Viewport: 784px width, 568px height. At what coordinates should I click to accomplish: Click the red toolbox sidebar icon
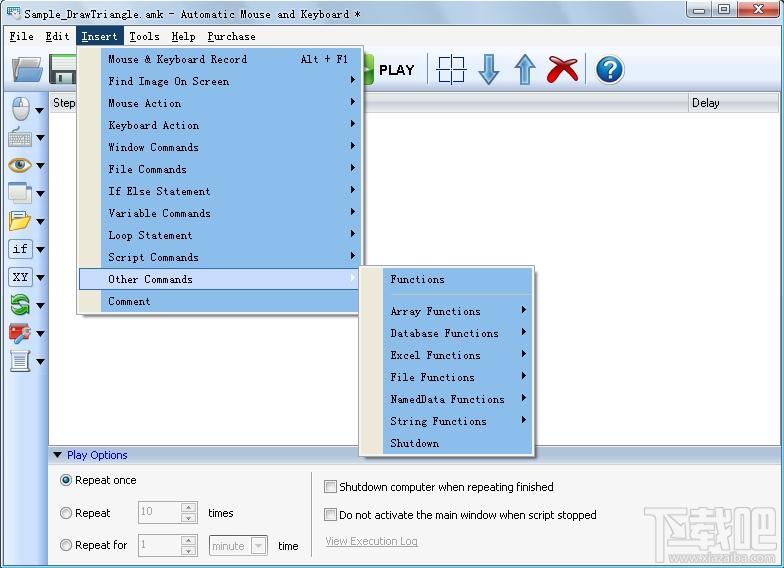pos(20,333)
